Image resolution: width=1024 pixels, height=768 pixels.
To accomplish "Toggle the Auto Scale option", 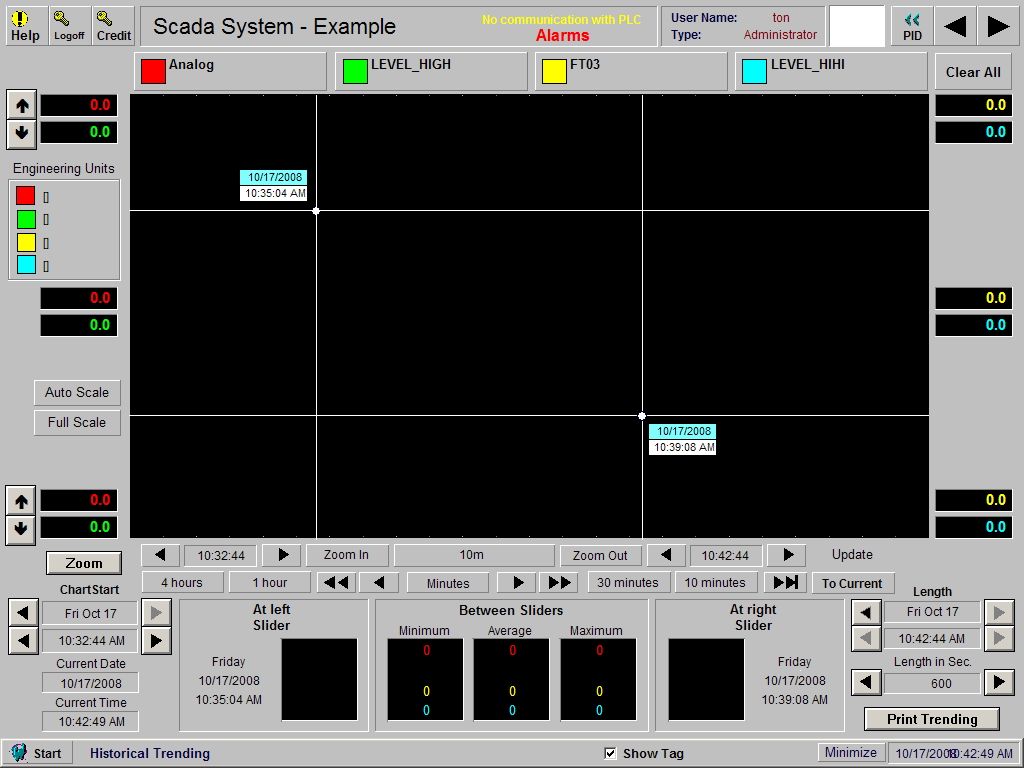I will pyautogui.click(x=77, y=392).
